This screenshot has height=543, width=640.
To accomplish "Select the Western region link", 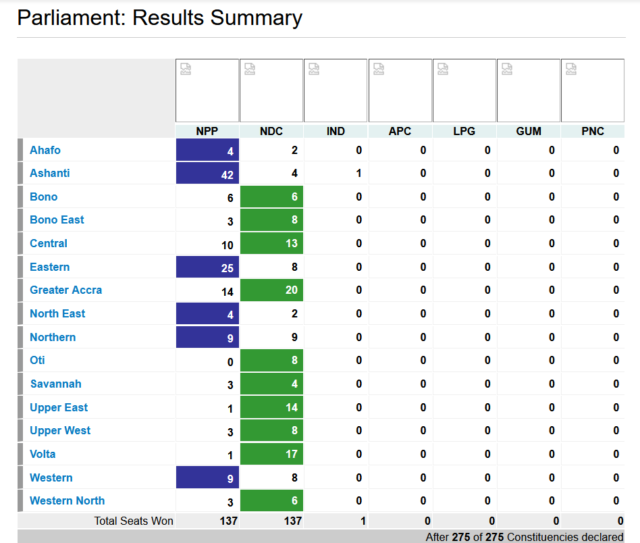I will pos(51,478).
